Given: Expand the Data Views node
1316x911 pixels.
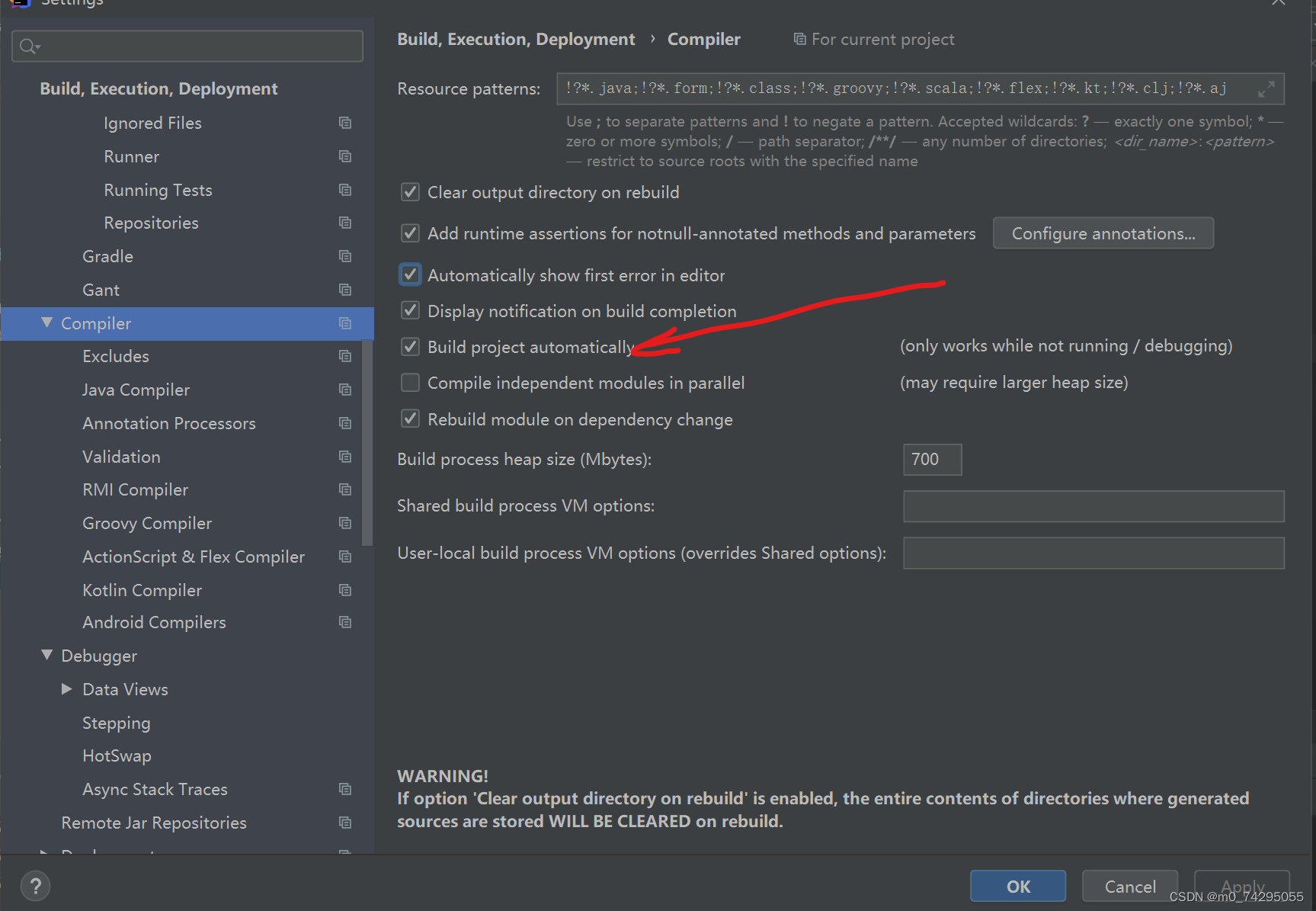Looking at the screenshot, I should pyautogui.click(x=67, y=688).
